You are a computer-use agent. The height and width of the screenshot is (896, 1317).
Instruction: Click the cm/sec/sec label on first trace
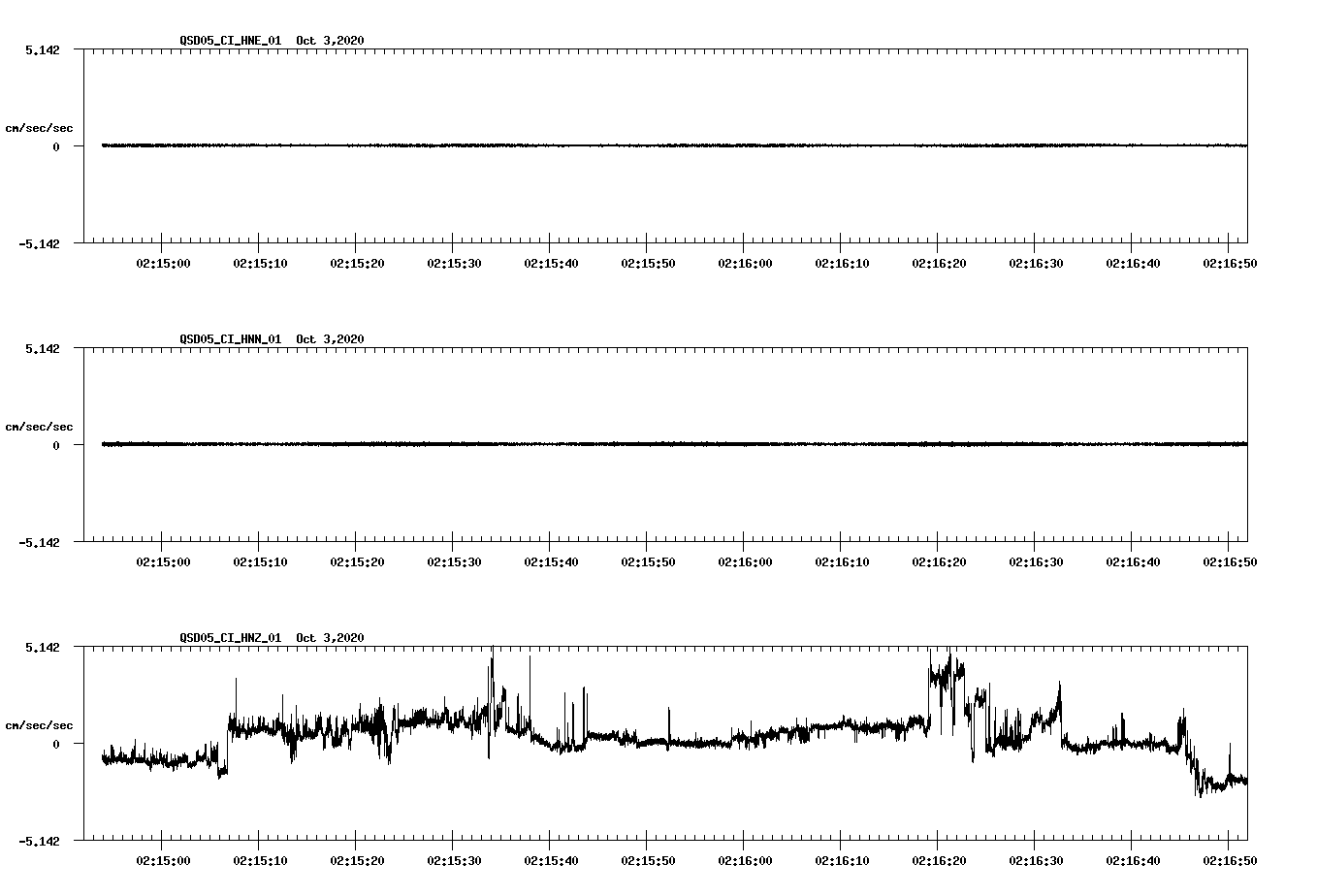click(x=40, y=127)
